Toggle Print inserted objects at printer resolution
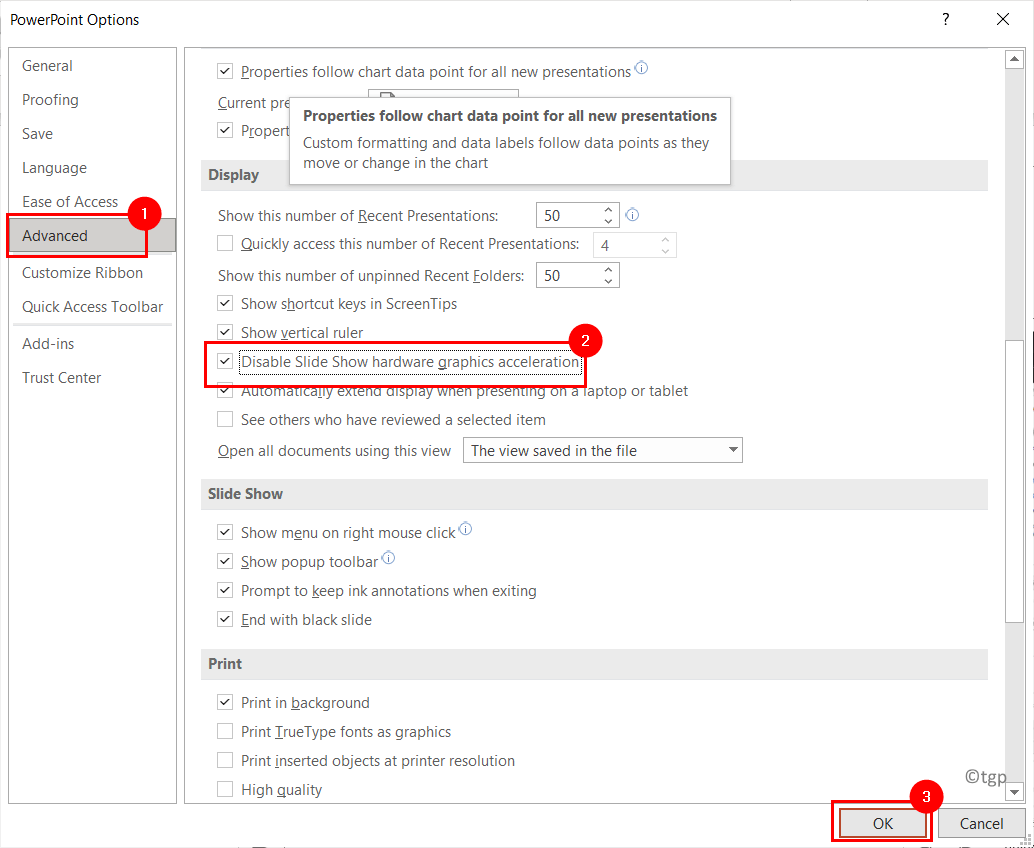1034x848 pixels. tap(226, 761)
